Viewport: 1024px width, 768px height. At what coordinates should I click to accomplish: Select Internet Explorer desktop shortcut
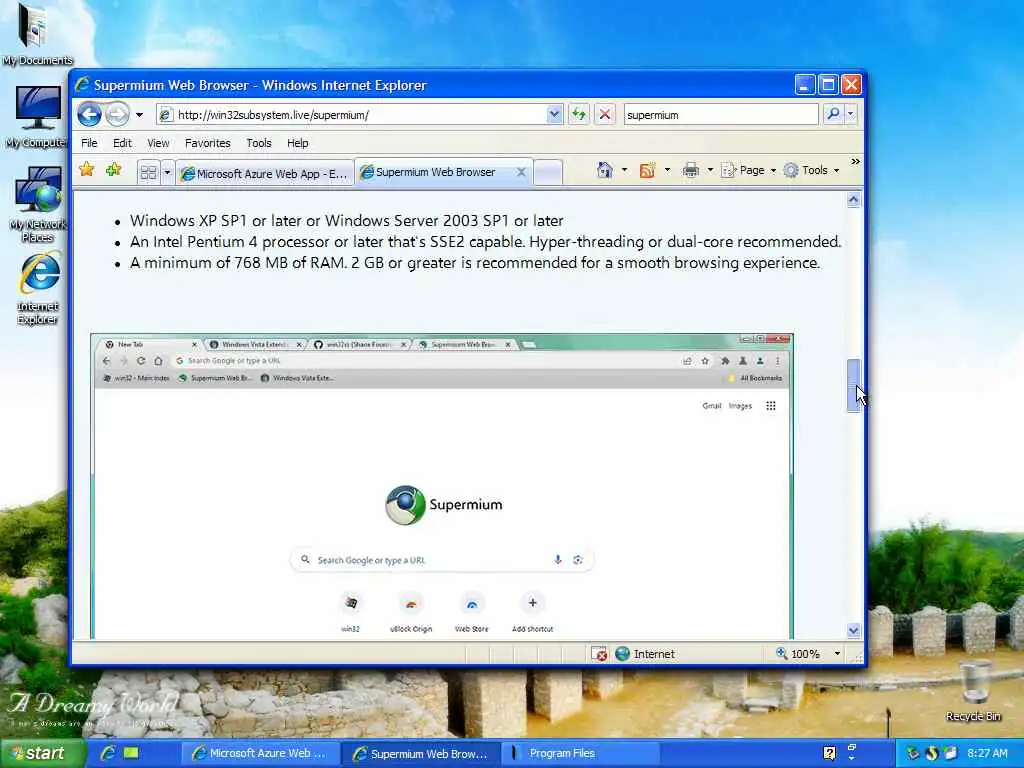(38, 288)
